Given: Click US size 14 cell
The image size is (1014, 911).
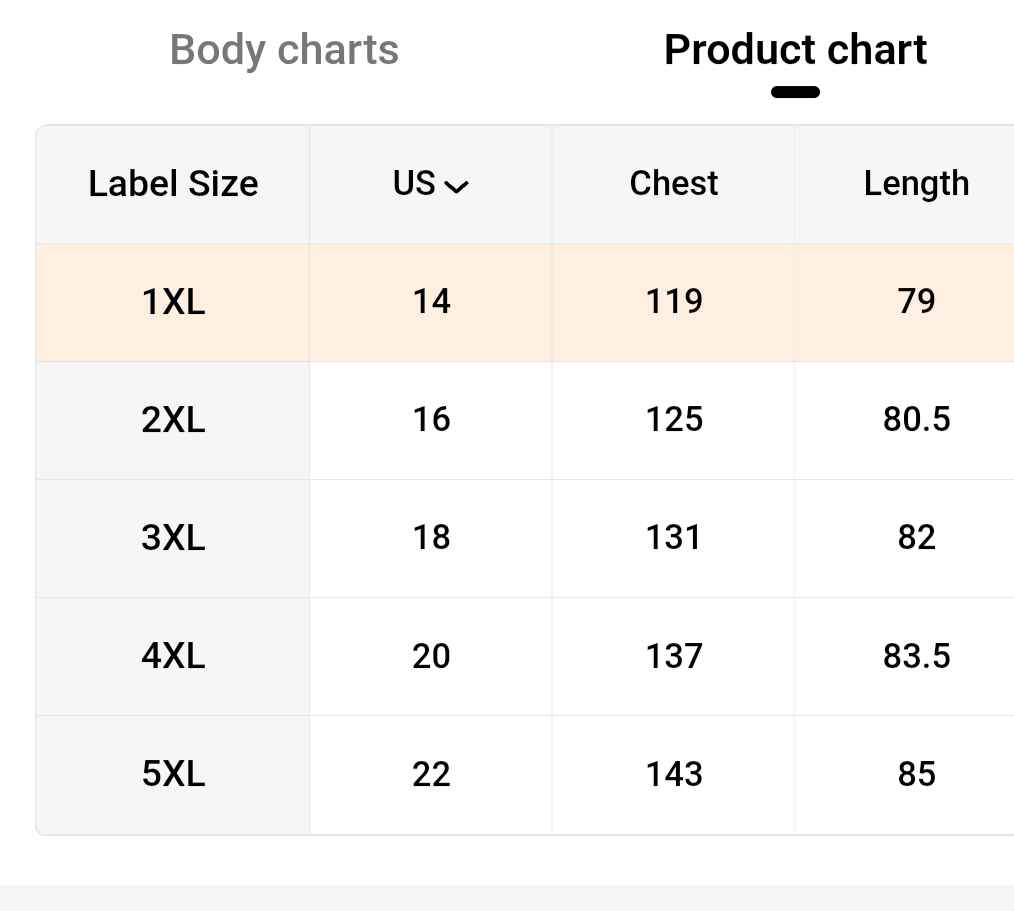Looking at the screenshot, I should (431, 301).
